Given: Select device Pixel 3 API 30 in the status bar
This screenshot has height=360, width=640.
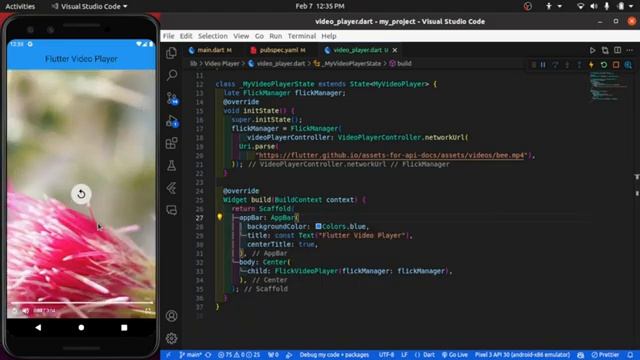Looking at the screenshot, I should 522,355.
